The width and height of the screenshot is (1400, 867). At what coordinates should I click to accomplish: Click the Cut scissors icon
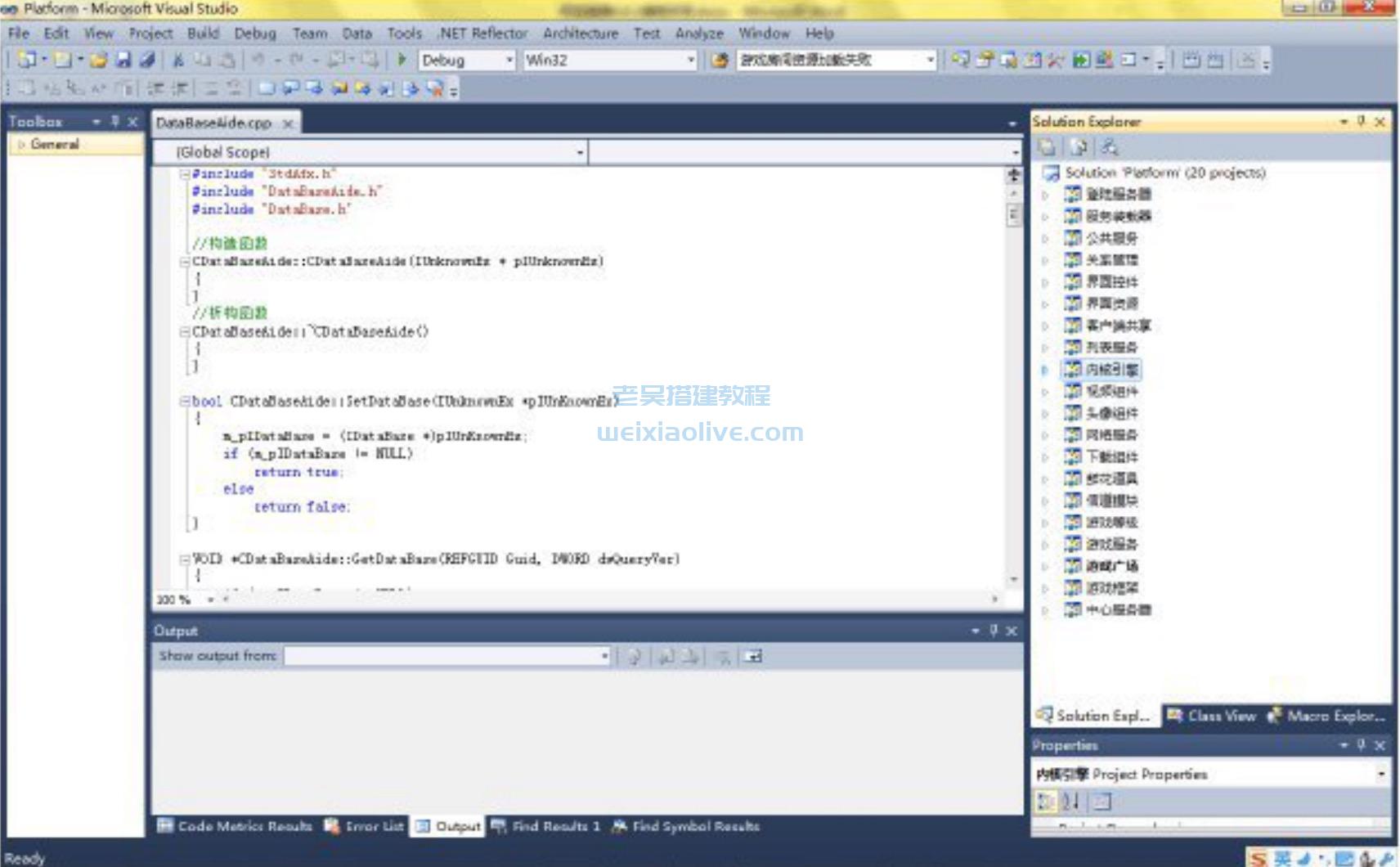pyautogui.click(x=178, y=60)
